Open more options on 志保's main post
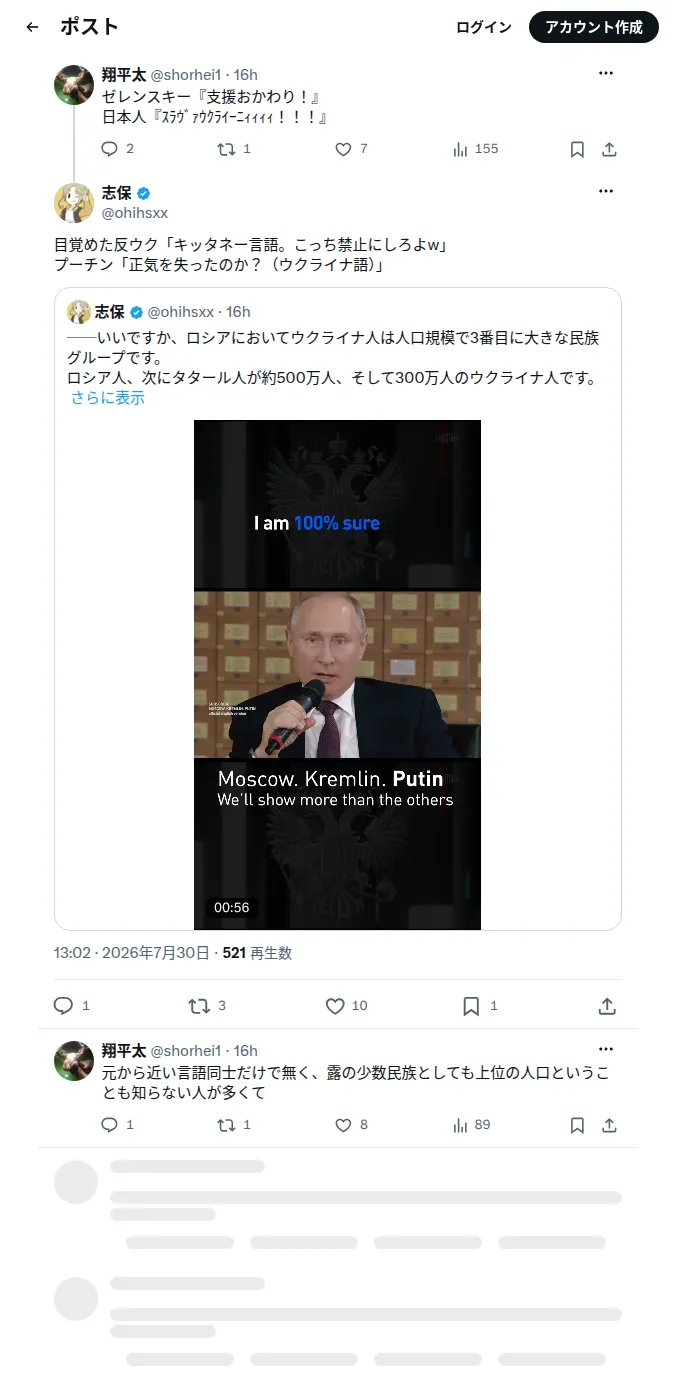Screen dimensions: 675x1382 point(606,191)
